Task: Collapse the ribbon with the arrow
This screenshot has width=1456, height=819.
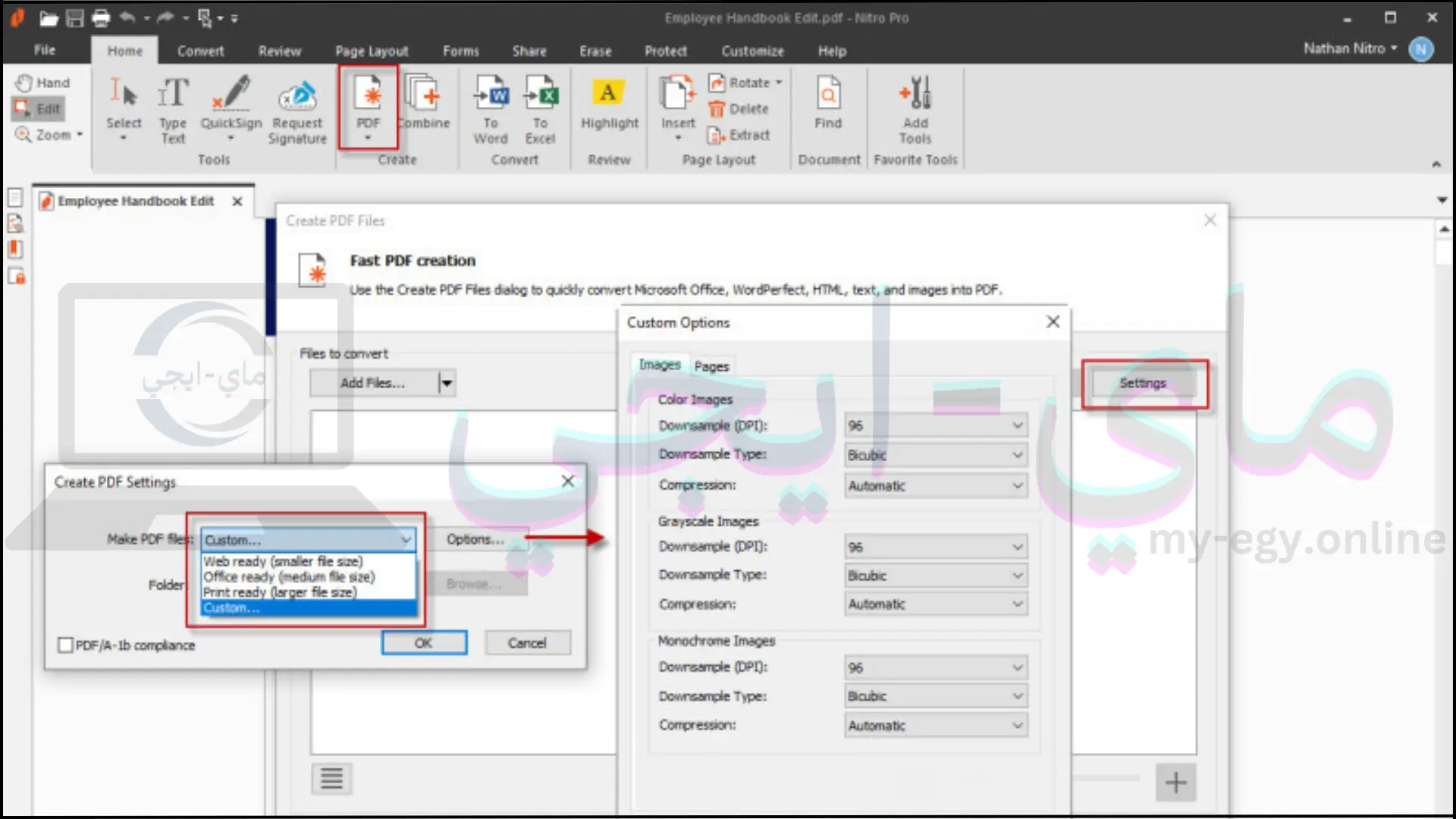Action: [x=1436, y=164]
